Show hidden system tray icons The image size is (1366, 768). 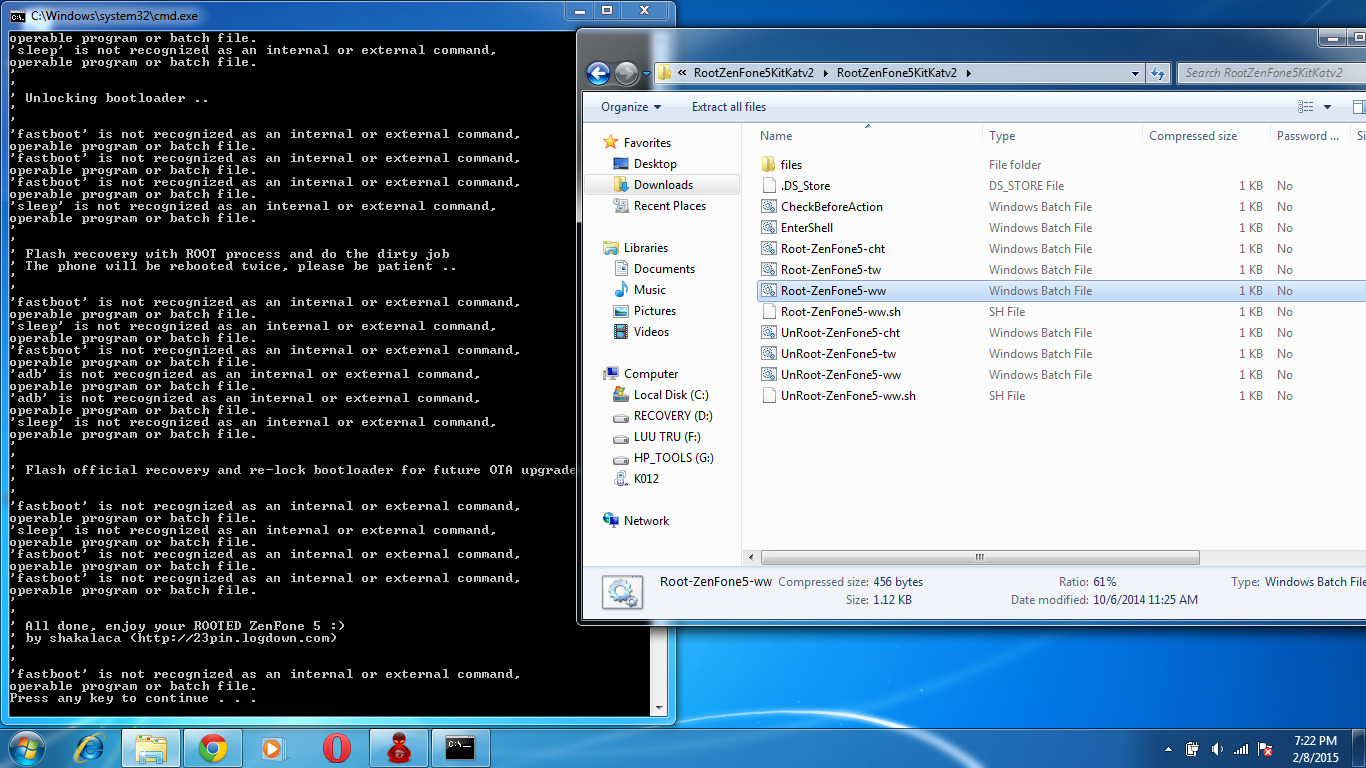(x=1168, y=749)
